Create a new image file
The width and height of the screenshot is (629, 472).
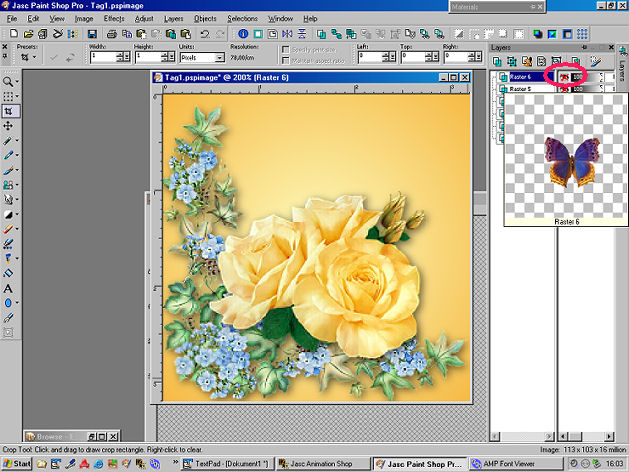click(14, 34)
